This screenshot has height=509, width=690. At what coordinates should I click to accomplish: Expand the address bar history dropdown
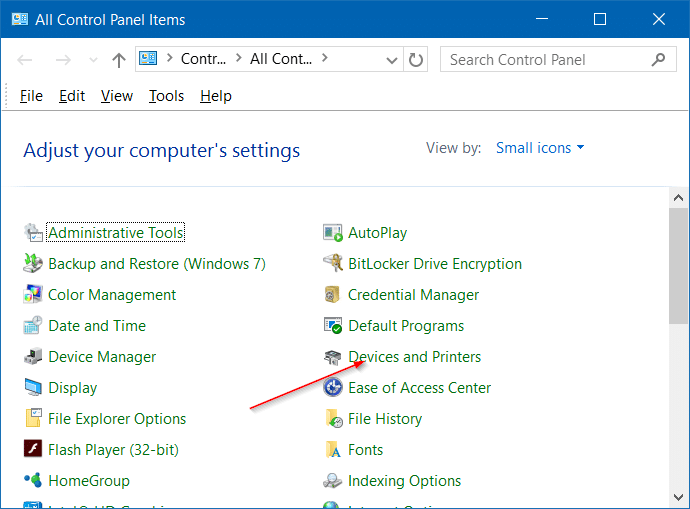tap(391, 60)
